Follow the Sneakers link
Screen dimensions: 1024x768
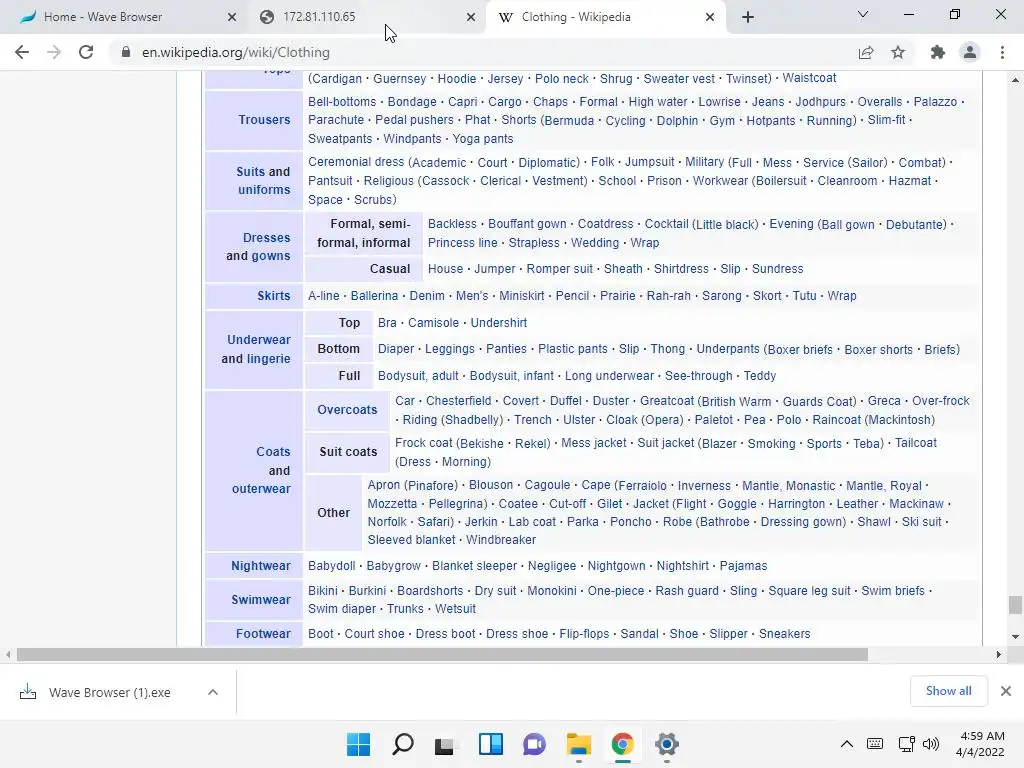tap(784, 633)
